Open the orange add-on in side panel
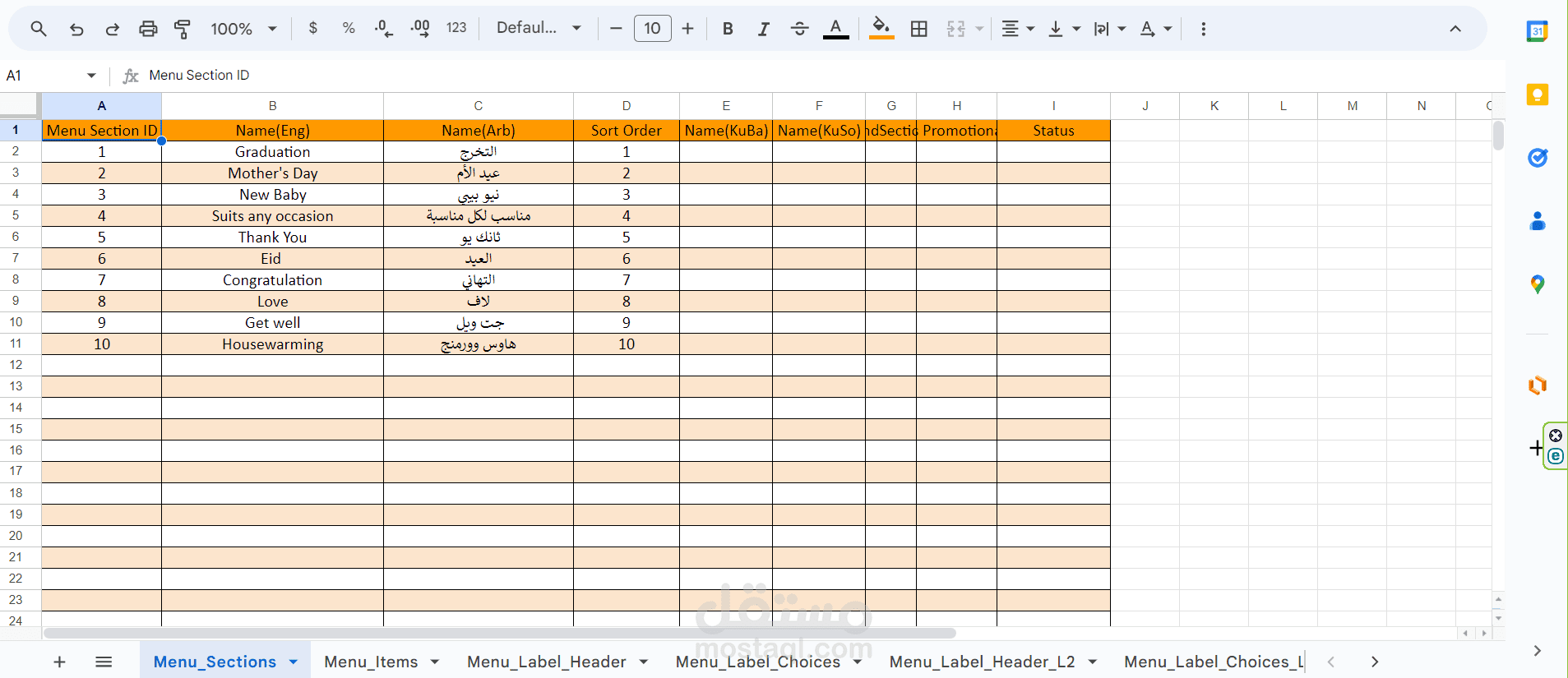The width and height of the screenshot is (1568, 678). pos(1537,385)
